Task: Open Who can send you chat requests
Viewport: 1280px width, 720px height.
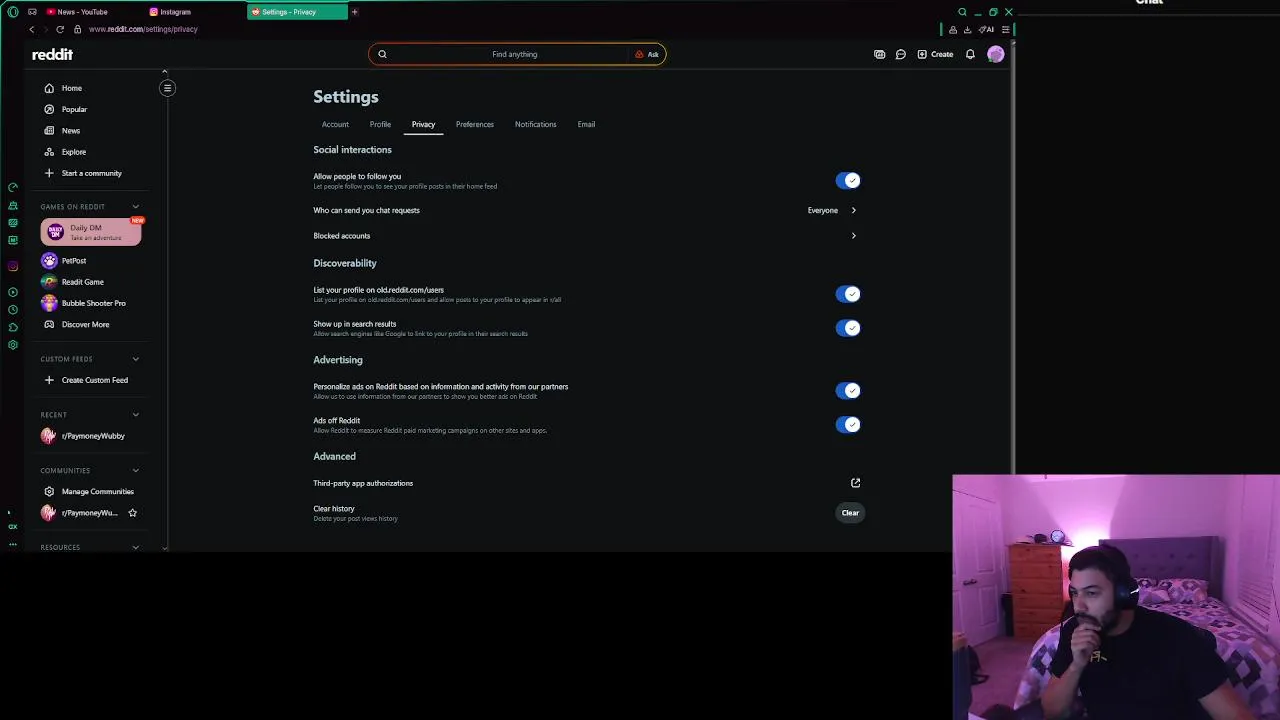Action: 586,210
